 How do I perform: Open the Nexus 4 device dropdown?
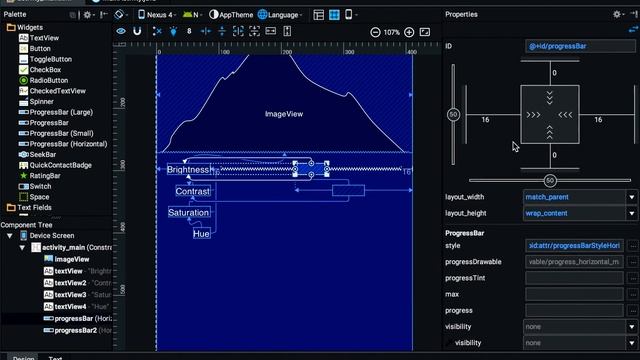coord(157,15)
